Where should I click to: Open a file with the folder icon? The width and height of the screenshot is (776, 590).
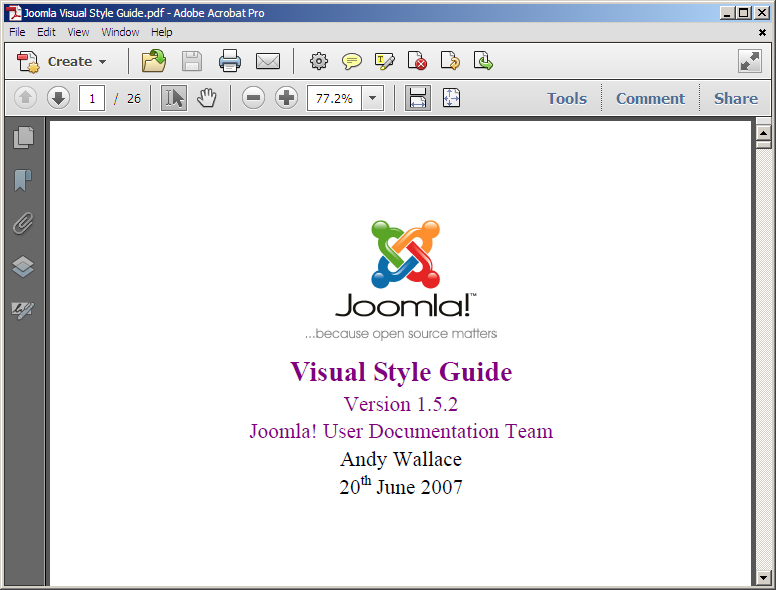coord(153,62)
